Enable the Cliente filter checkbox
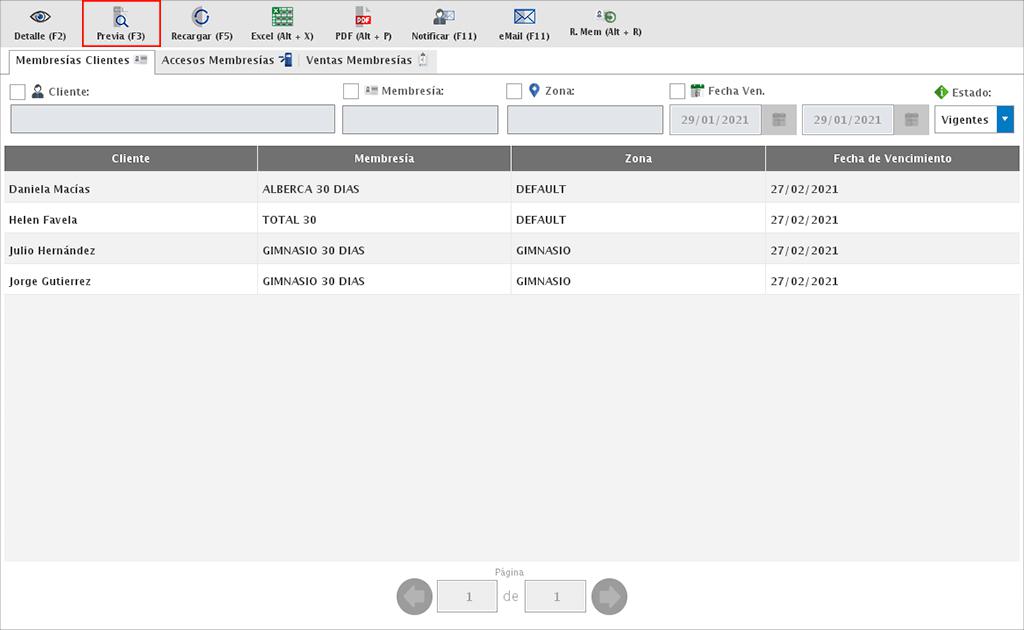 click(x=18, y=92)
